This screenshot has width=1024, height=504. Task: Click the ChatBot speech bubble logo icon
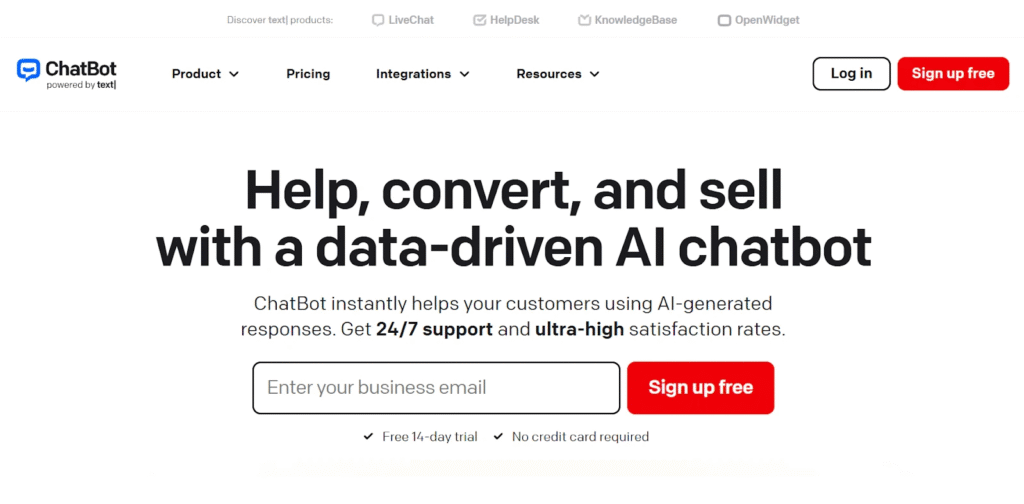[x=28, y=70]
